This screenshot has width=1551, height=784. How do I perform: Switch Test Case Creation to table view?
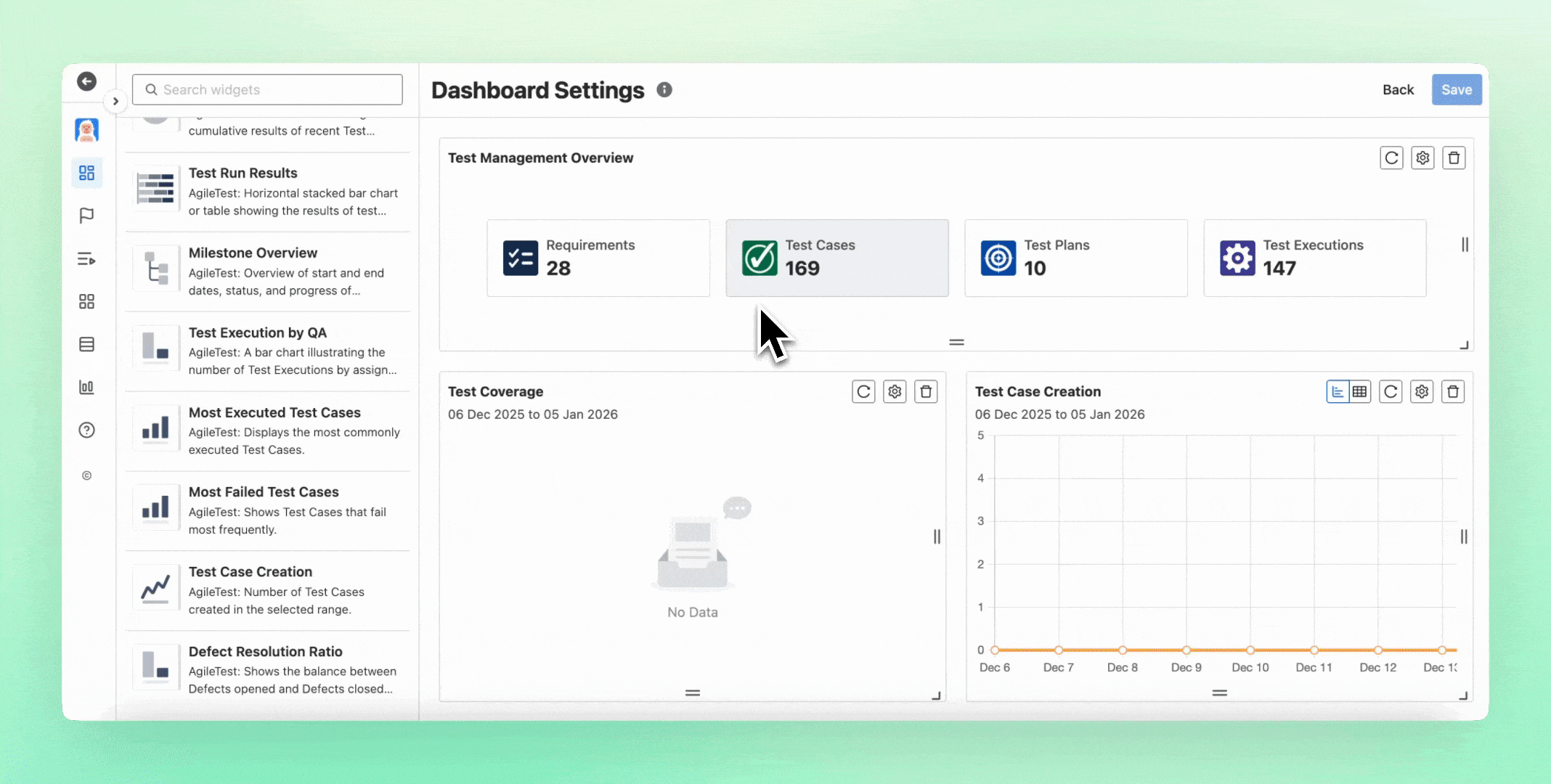coord(1359,392)
